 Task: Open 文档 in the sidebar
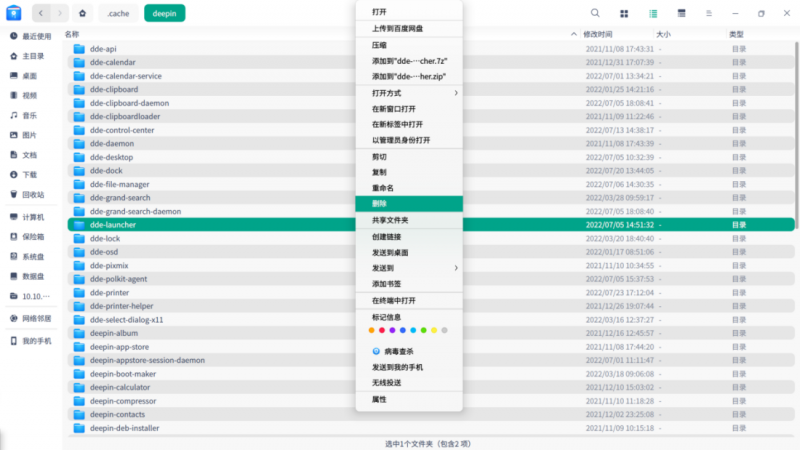[31, 155]
